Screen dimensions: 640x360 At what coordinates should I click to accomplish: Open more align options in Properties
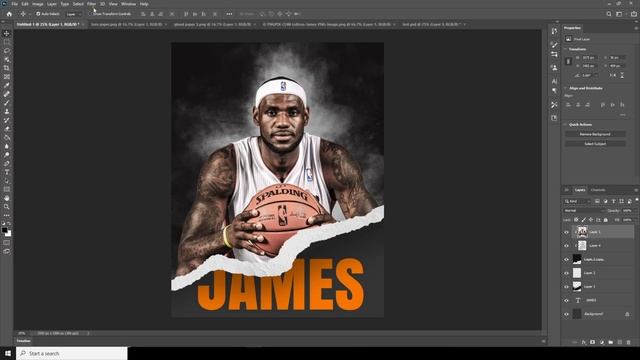(622, 115)
